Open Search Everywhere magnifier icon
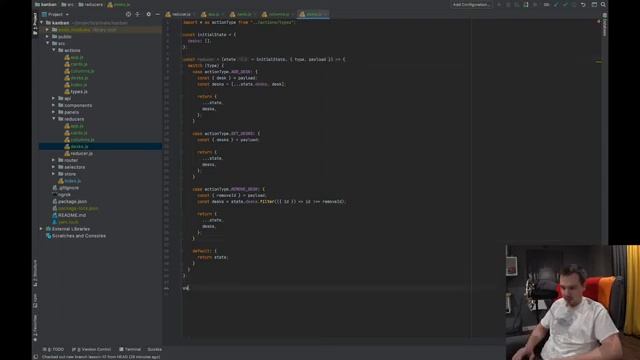Image resolution: width=640 pixels, height=360 pixels. pyautogui.click(x=603, y=4)
